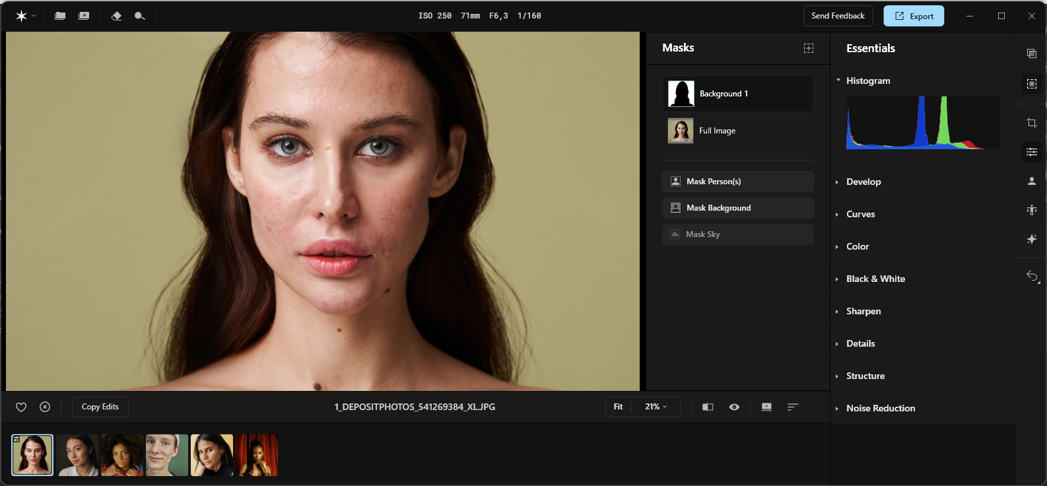This screenshot has height=486, width=1047.
Task: Click the ISO 250 exposure info text
Action: (435, 16)
